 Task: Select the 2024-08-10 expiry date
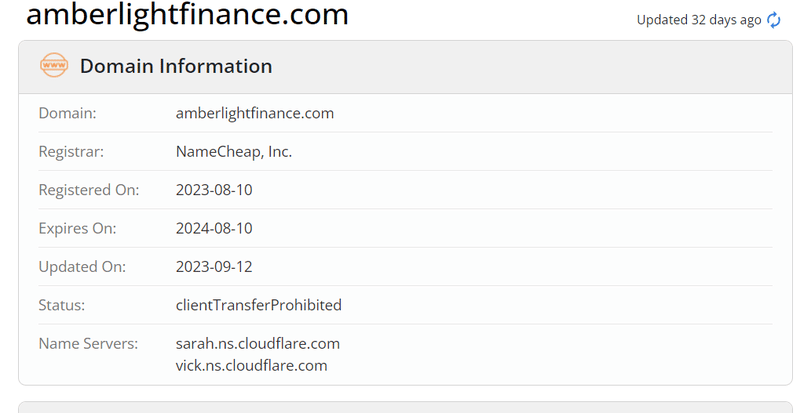tap(214, 228)
